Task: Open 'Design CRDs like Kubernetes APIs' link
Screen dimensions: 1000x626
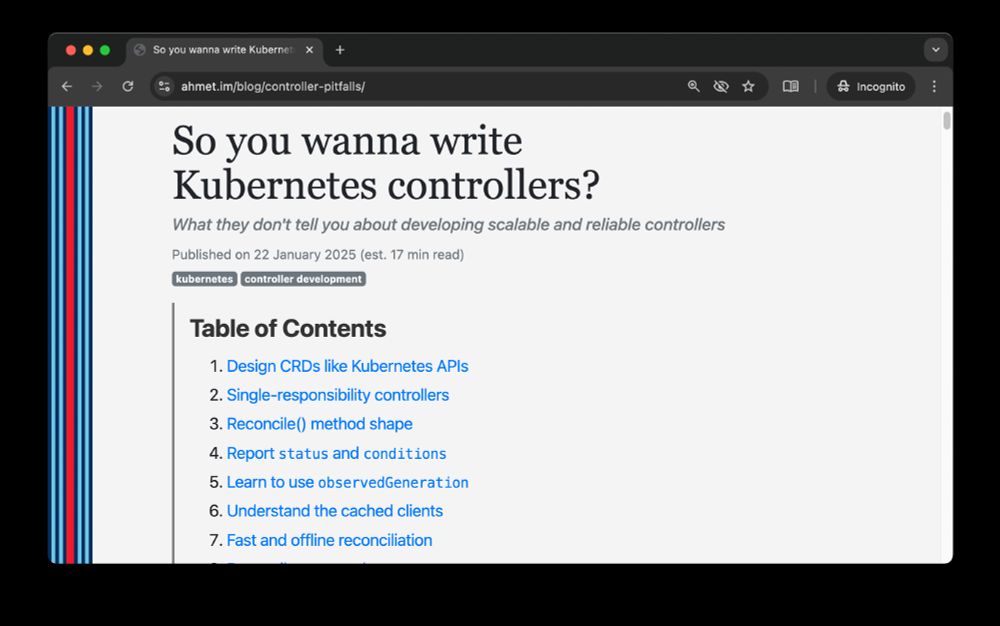Action: (x=348, y=366)
